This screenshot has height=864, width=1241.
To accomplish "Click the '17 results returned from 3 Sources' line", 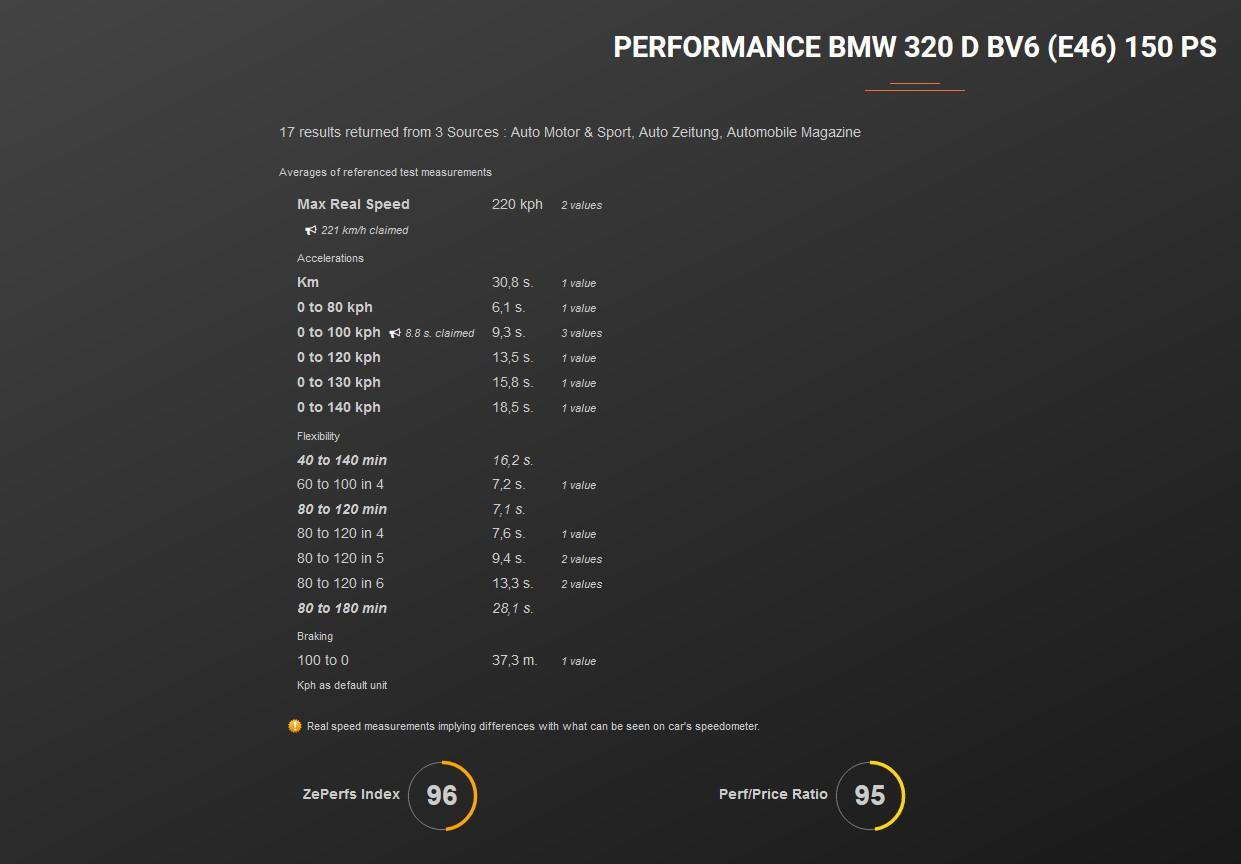I will point(570,132).
